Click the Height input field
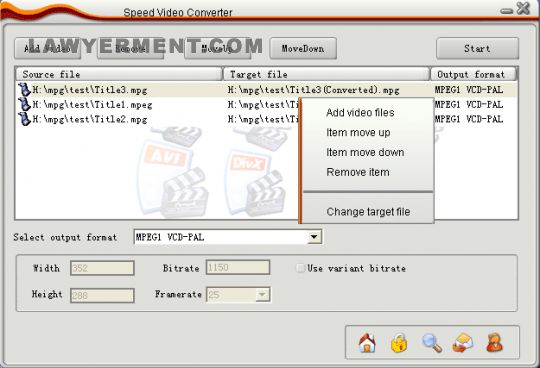Viewport: 540px width, 368px height. click(102, 295)
